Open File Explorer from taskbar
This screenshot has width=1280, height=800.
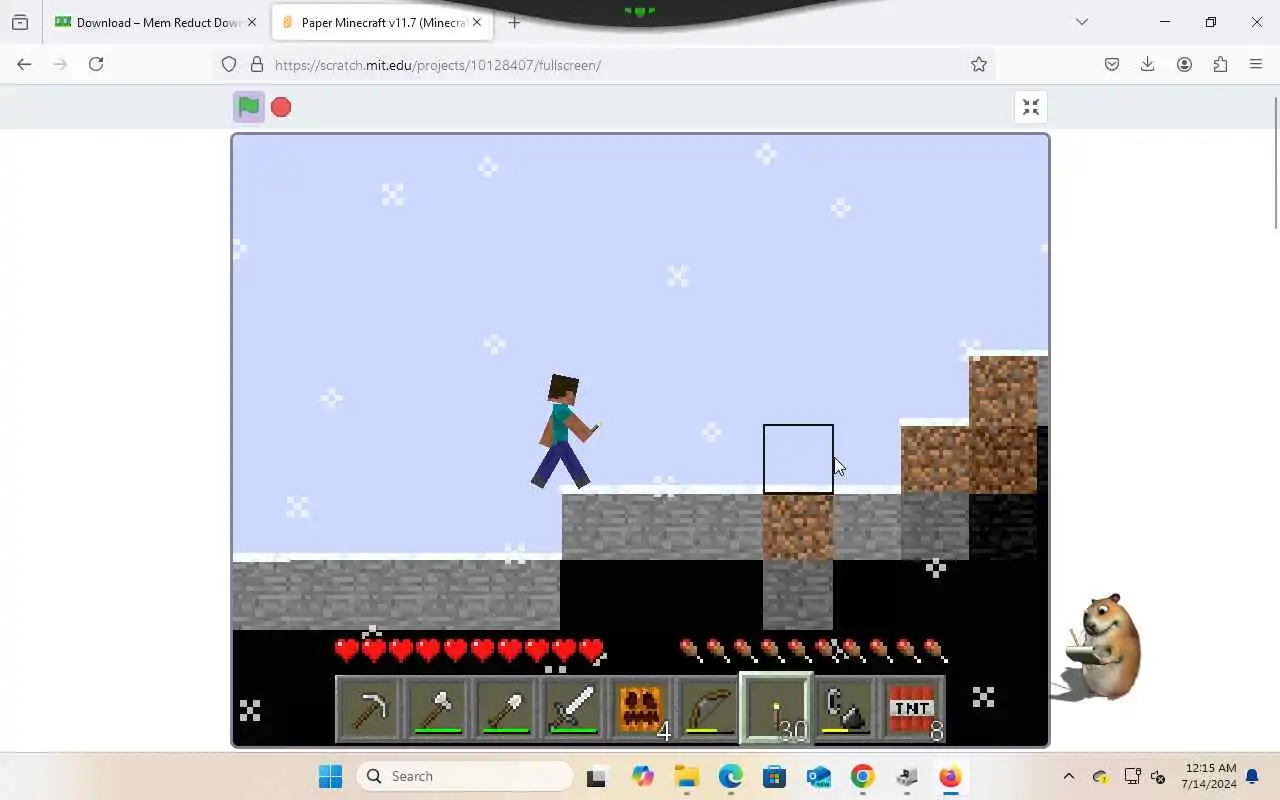(686, 776)
